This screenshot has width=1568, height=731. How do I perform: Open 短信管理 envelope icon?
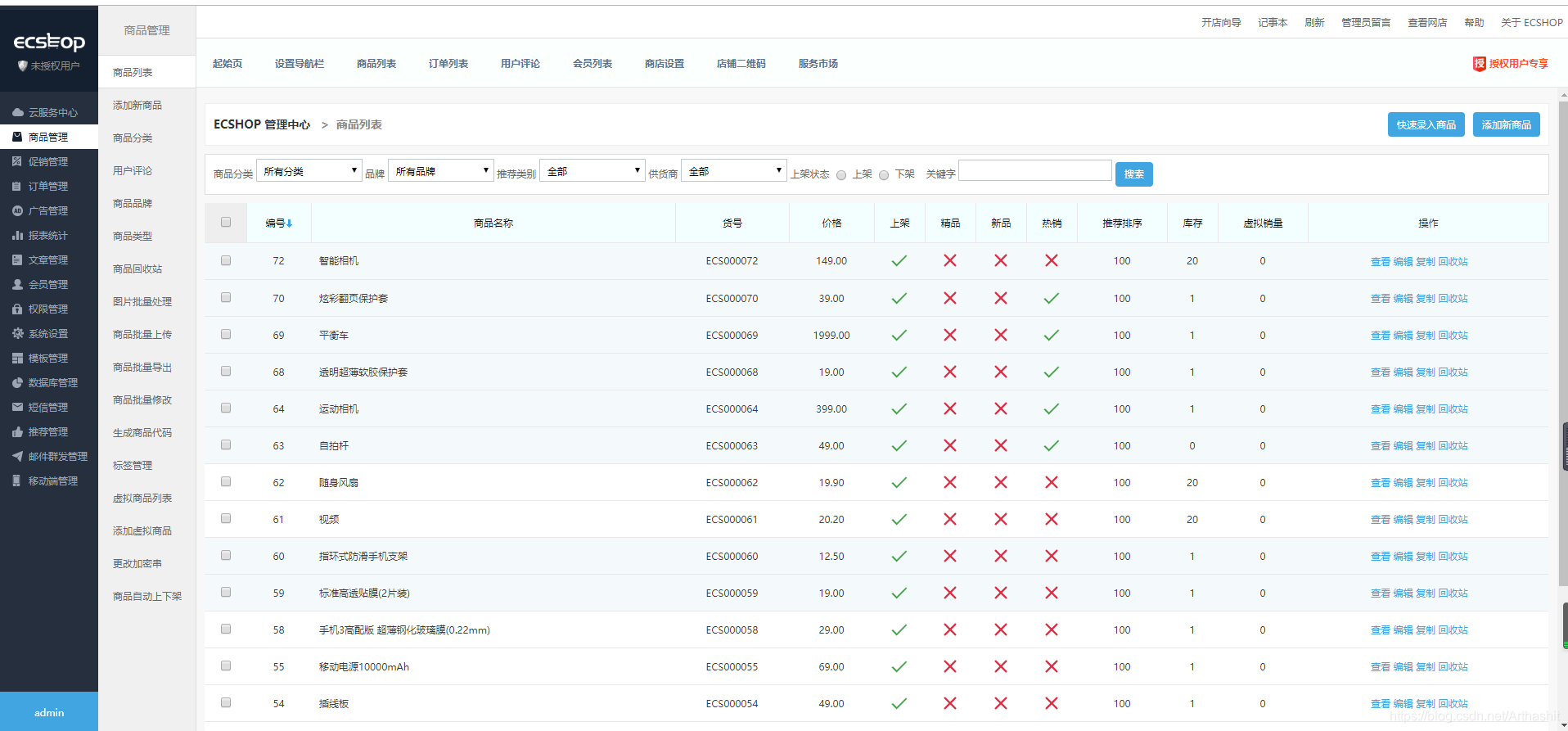(17, 407)
